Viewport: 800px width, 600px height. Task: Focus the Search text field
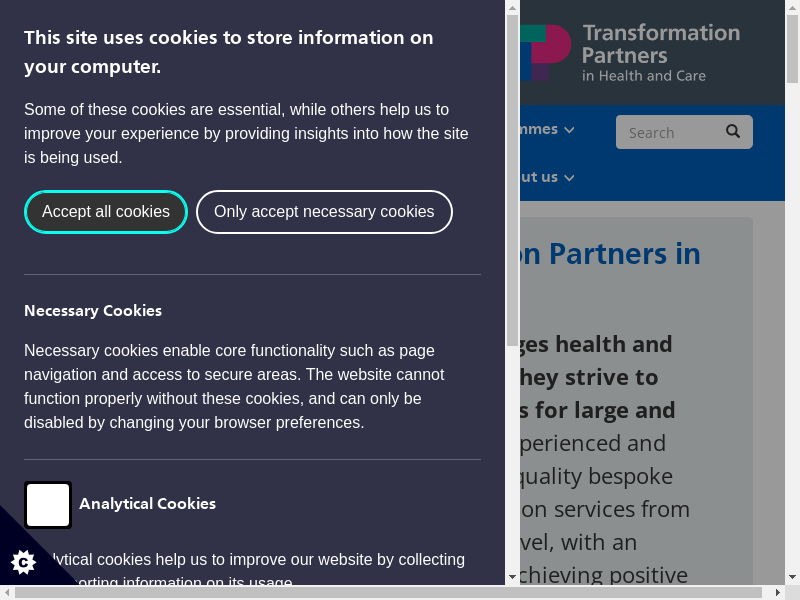click(665, 132)
